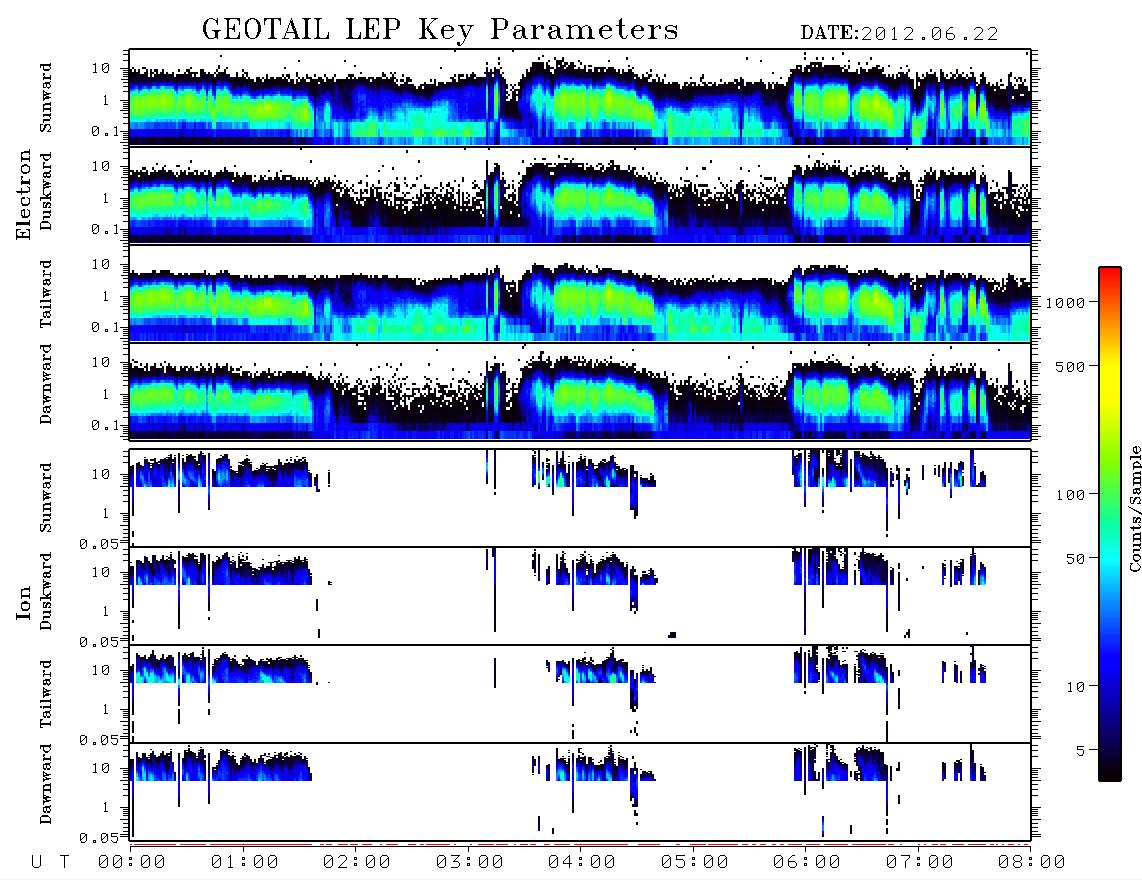
Task: Click the 03:00 time tick label
Action: (x=469, y=863)
